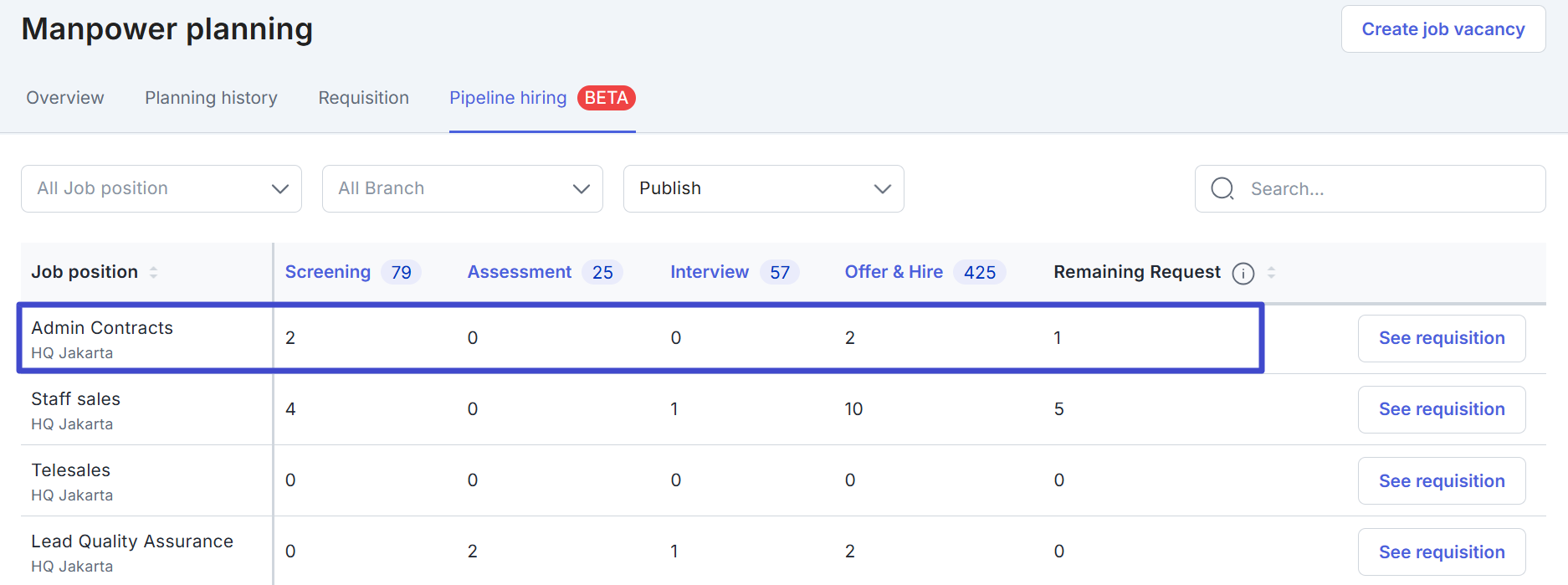Select the Screening stage header

pyautogui.click(x=328, y=272)
